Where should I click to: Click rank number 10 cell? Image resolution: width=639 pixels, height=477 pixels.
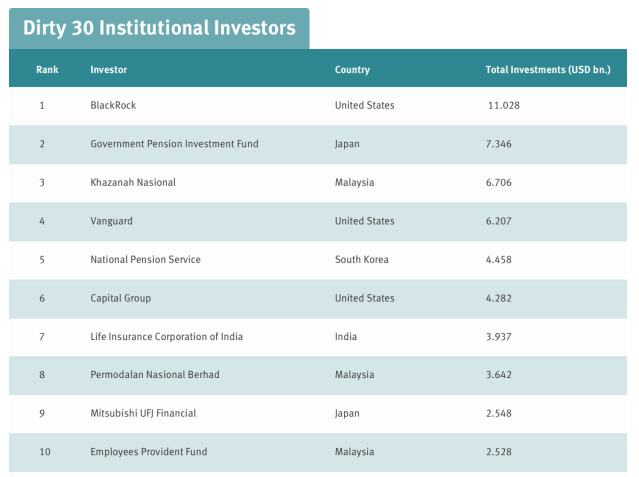[x=45, y=452]
